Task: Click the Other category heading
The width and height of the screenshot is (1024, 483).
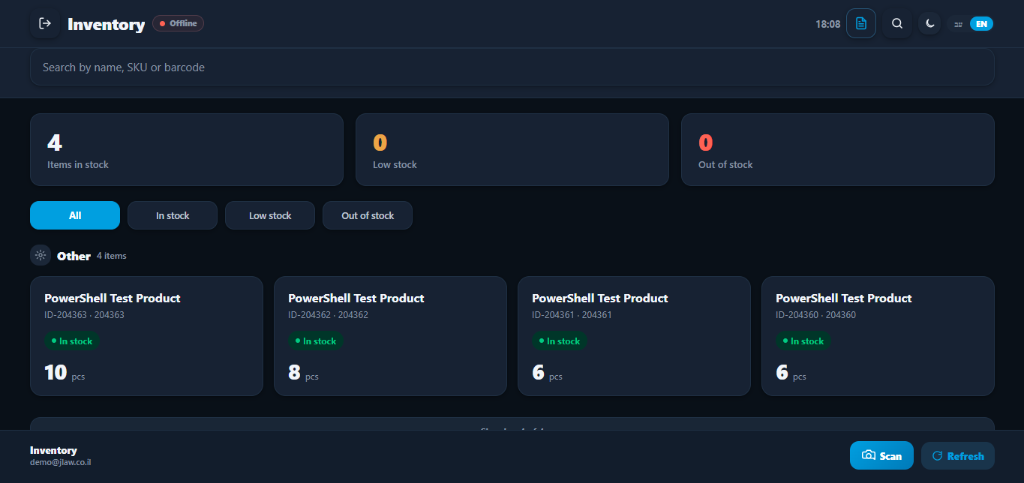Action: 73,256
